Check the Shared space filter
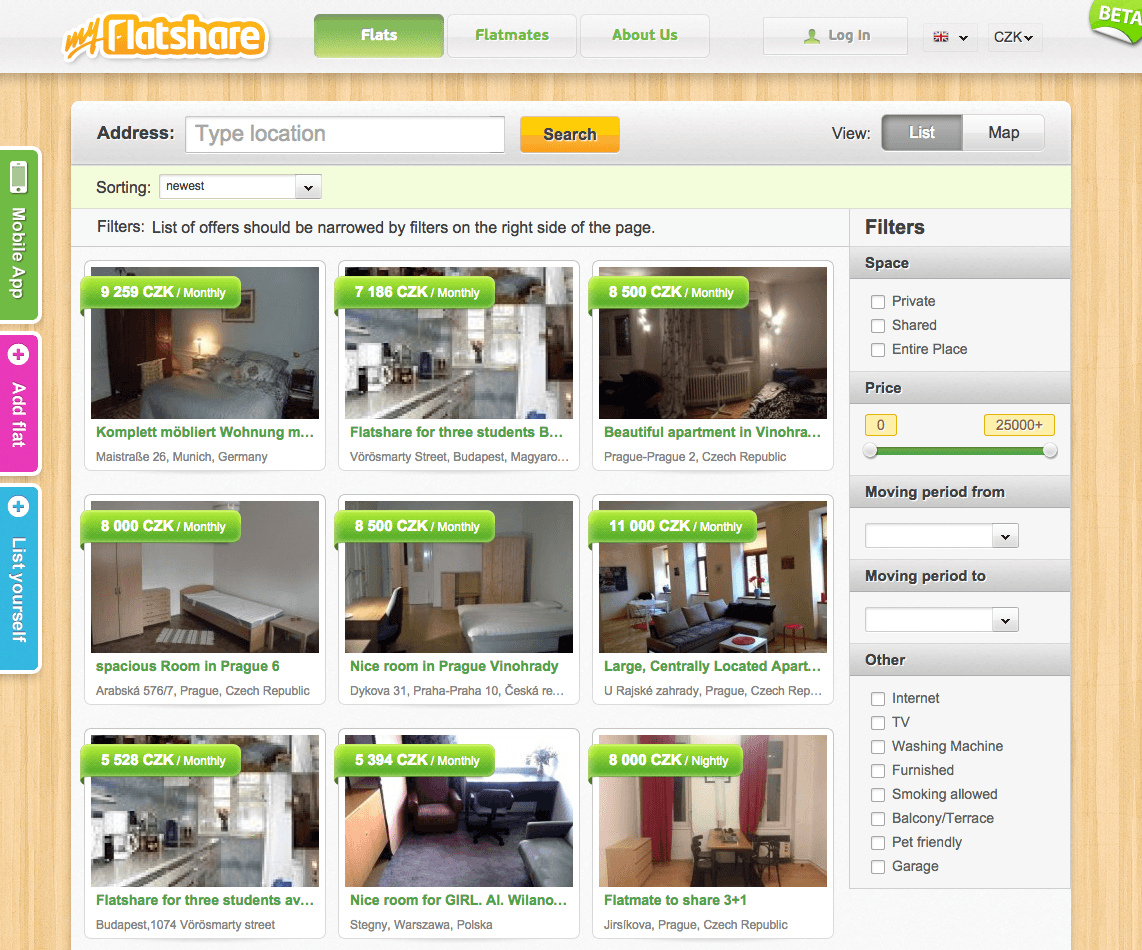Image resolution: width=1142 pixels, height=950 pixels. click(x=878, y=326)
